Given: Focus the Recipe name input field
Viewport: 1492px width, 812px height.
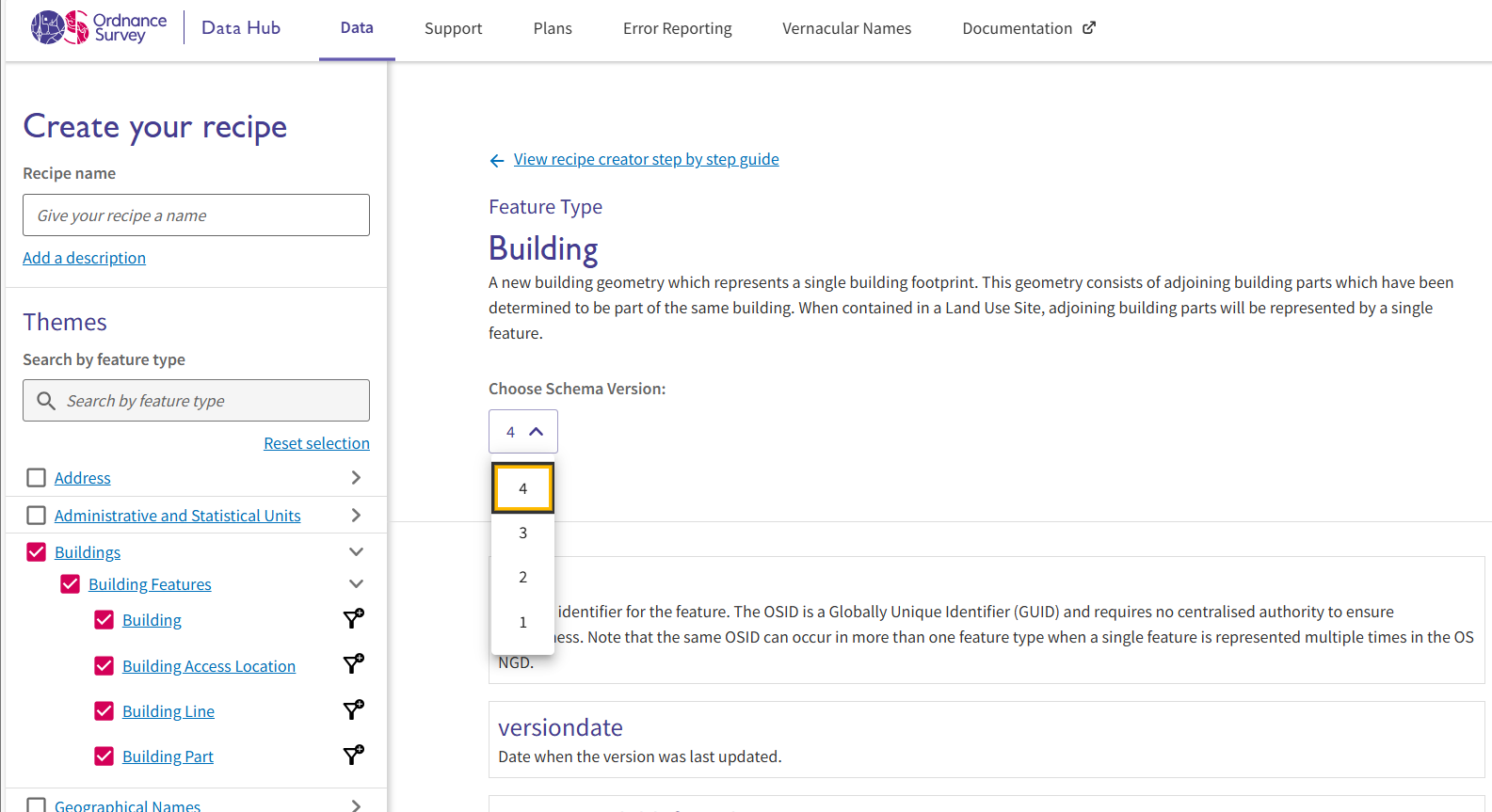Looking at the screenshot, I should click(x=196, y=215).
